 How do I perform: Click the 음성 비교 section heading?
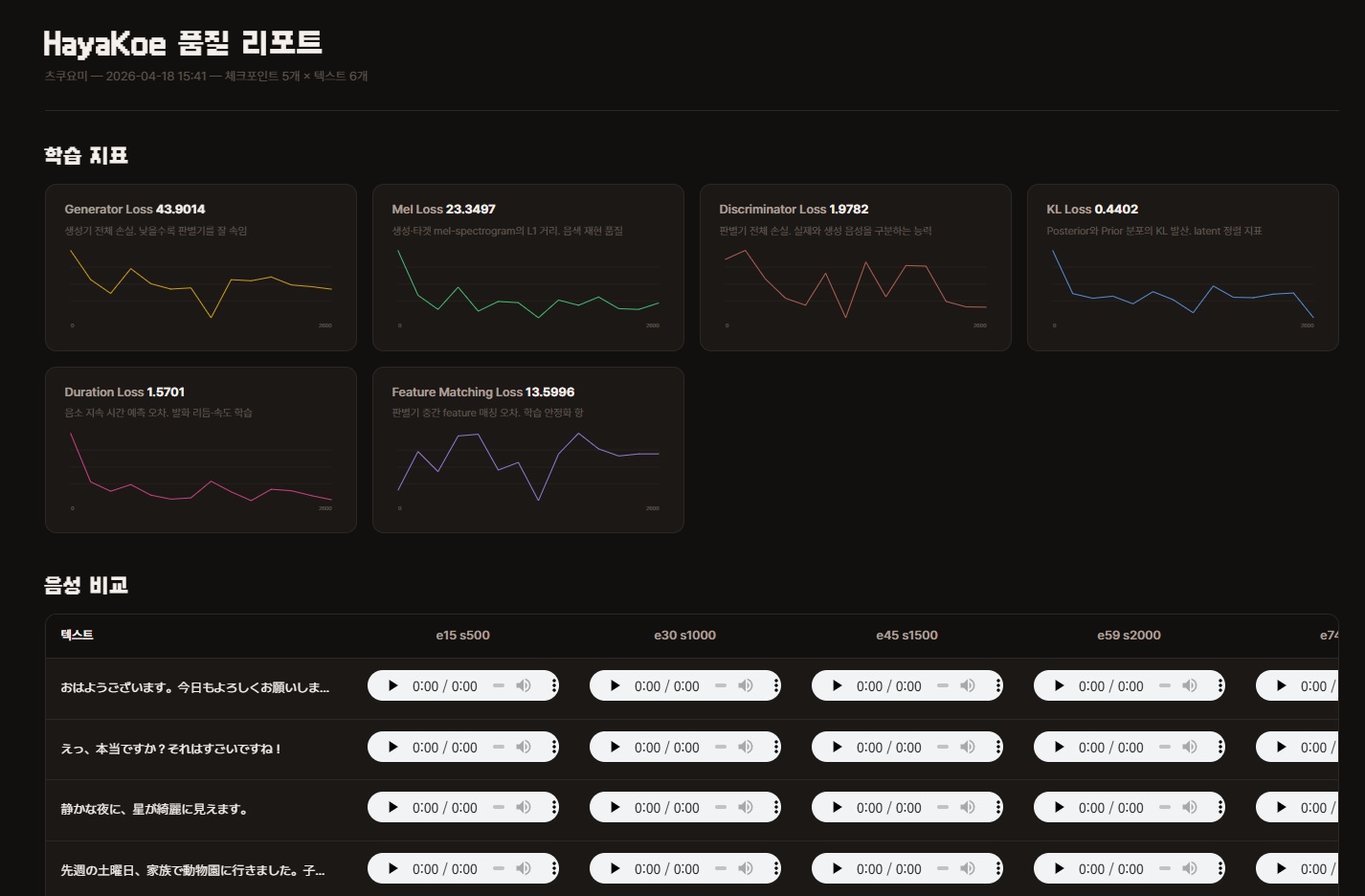[x=84, y=585]
